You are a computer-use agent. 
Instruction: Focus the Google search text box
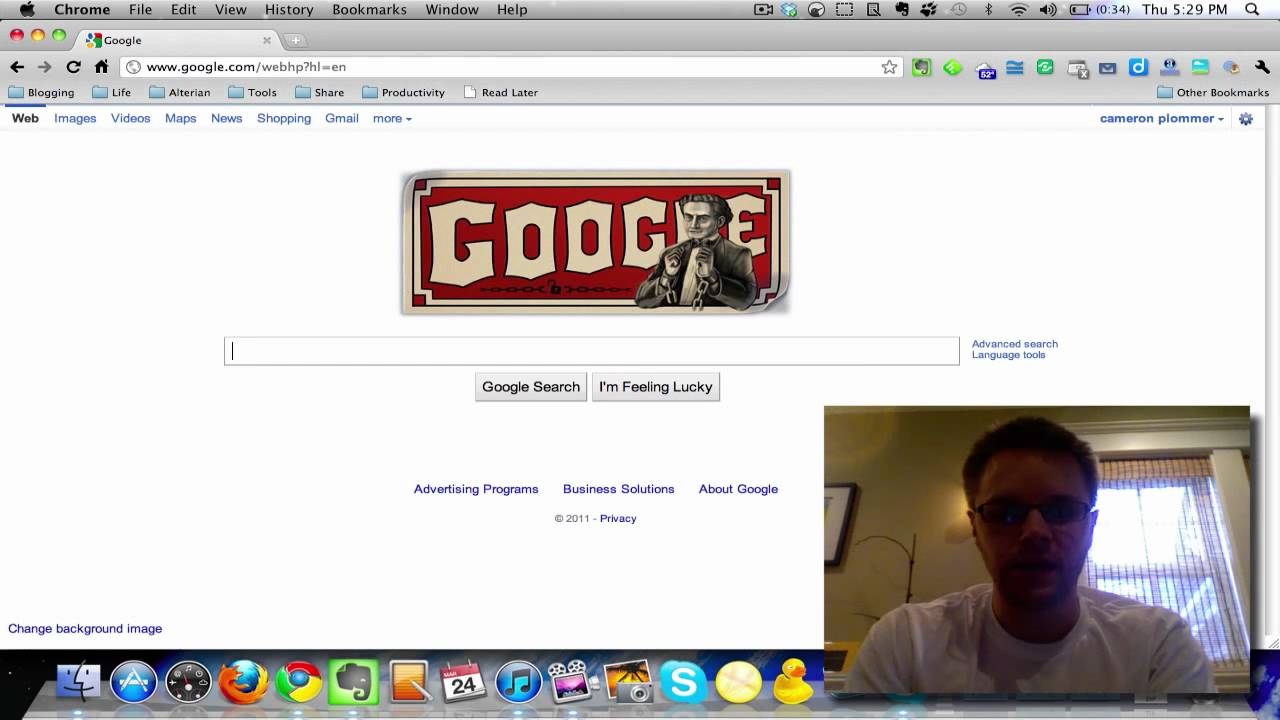click(592, 351)
